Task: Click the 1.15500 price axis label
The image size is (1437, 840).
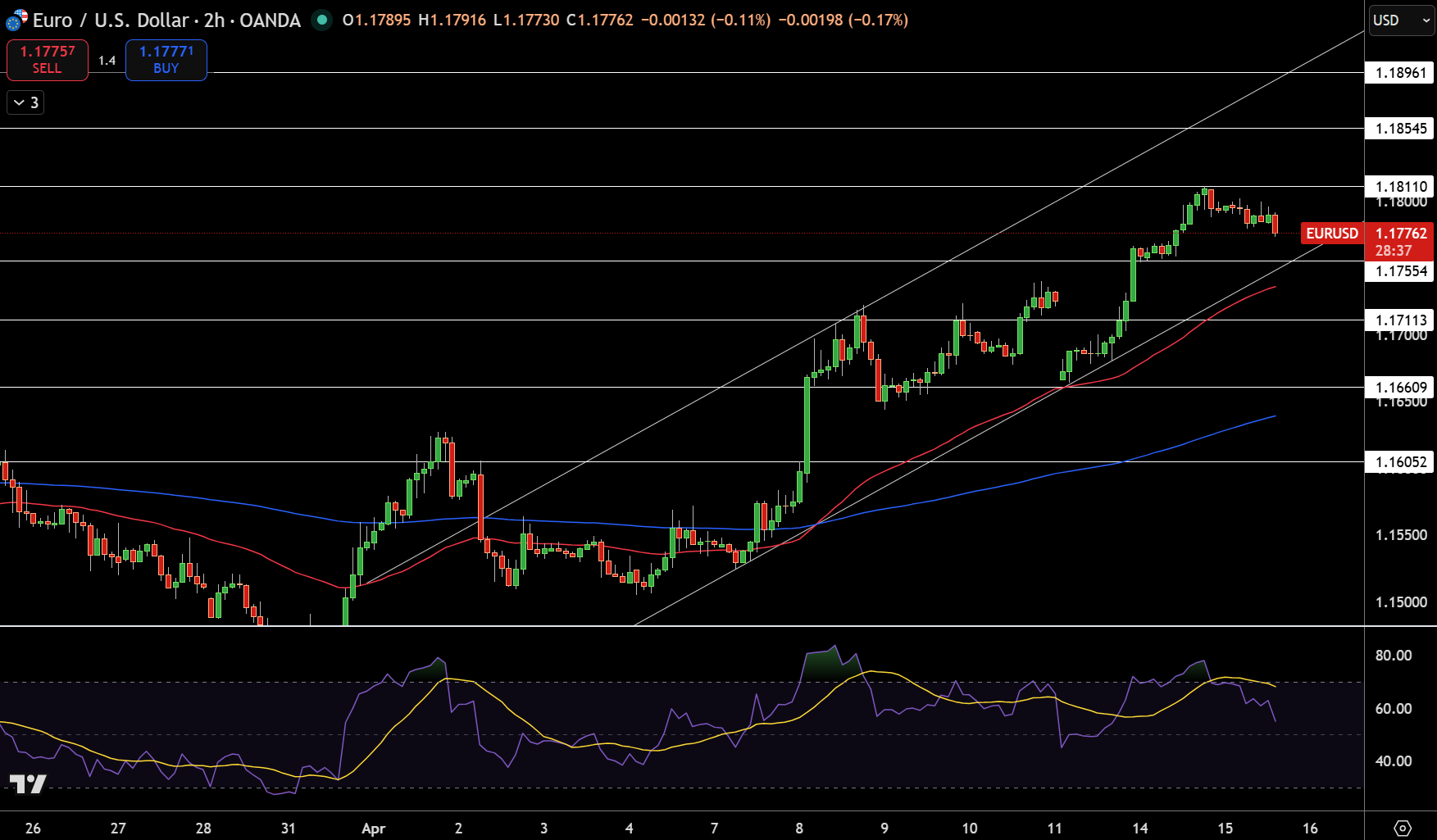Action: tap(1401, 535)
